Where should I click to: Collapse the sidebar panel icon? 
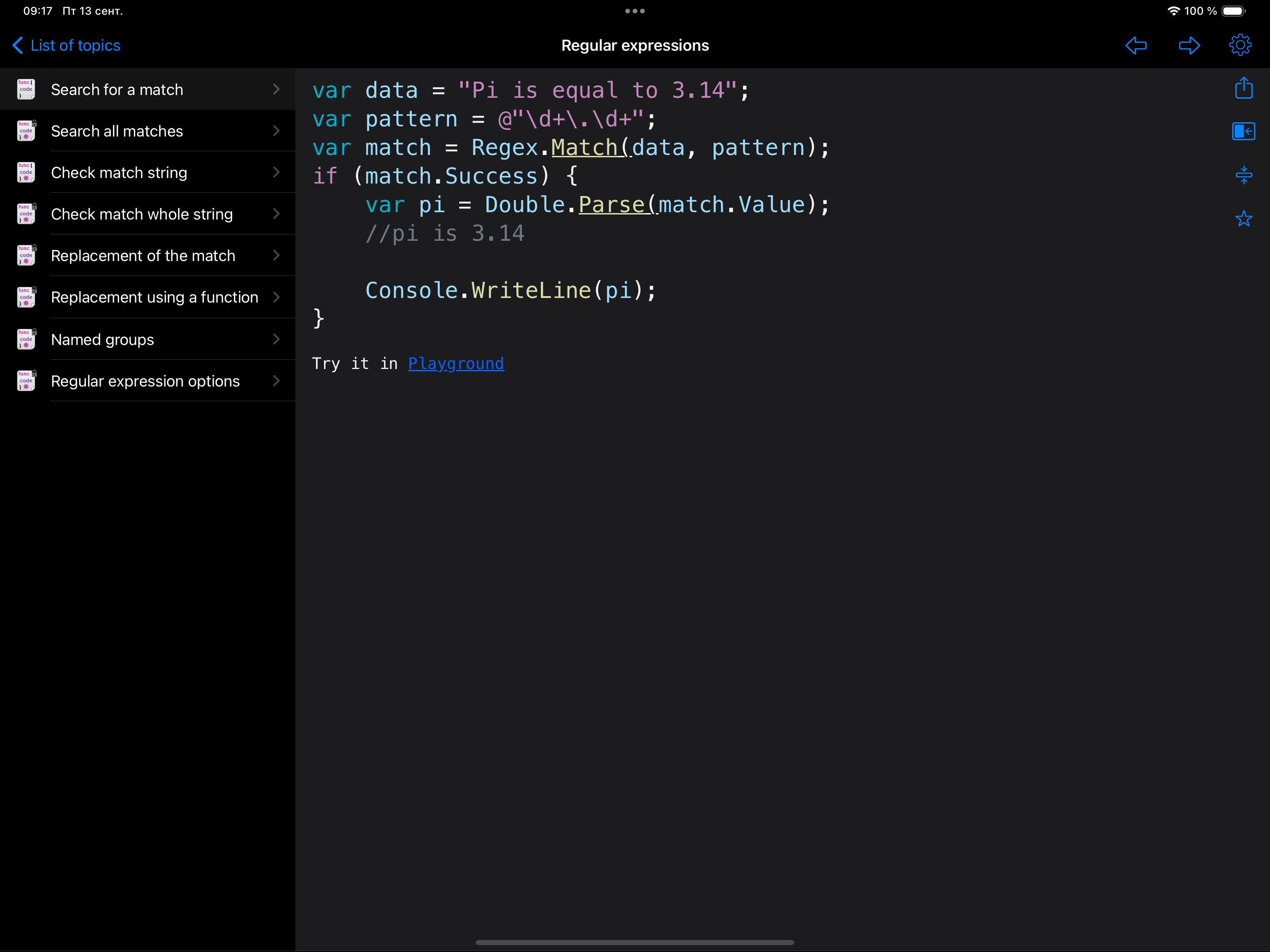1244,131
